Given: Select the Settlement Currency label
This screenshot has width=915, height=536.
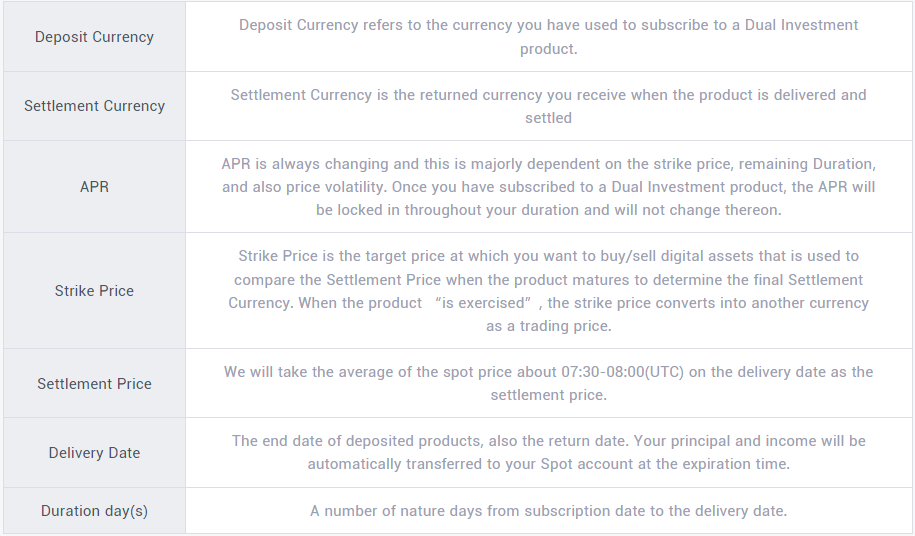Looking at the screenshot, I should [x=94, y=106].
